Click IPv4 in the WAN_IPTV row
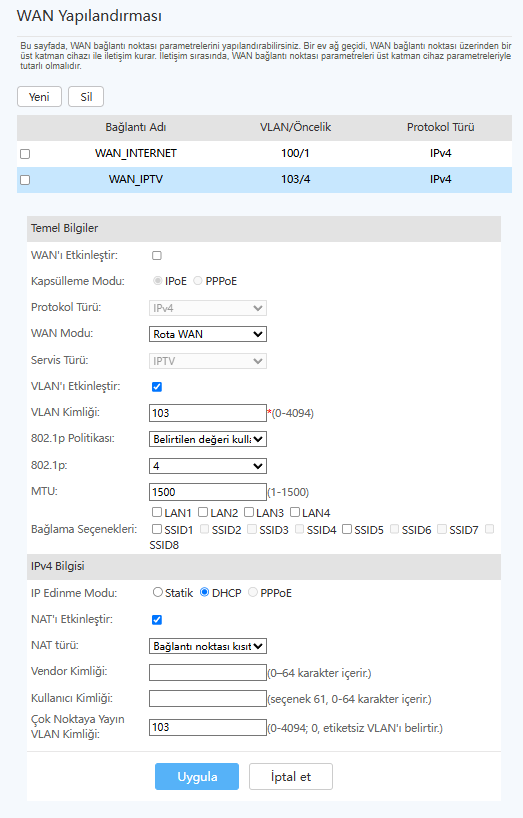The height and width of the screenshot is (818, 523). pyautogui.click(x=441, y=179)
